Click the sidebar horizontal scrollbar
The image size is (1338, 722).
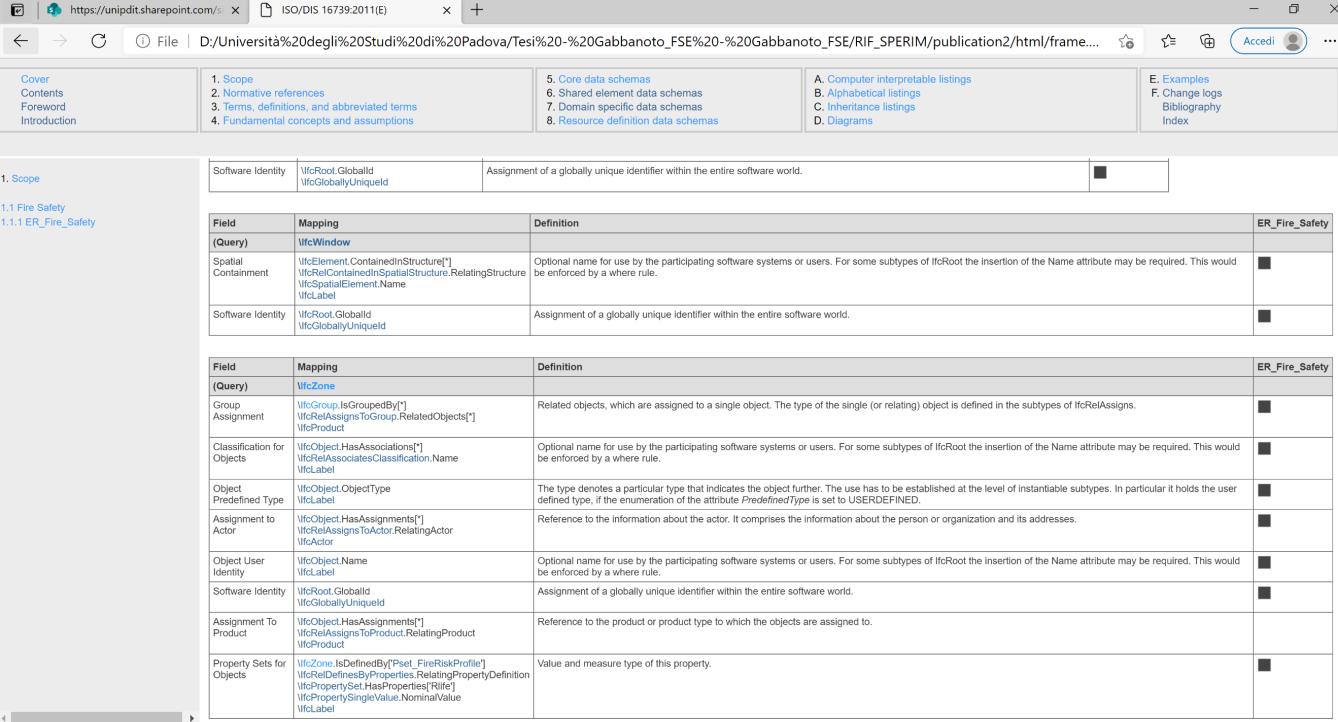(95, 716)
